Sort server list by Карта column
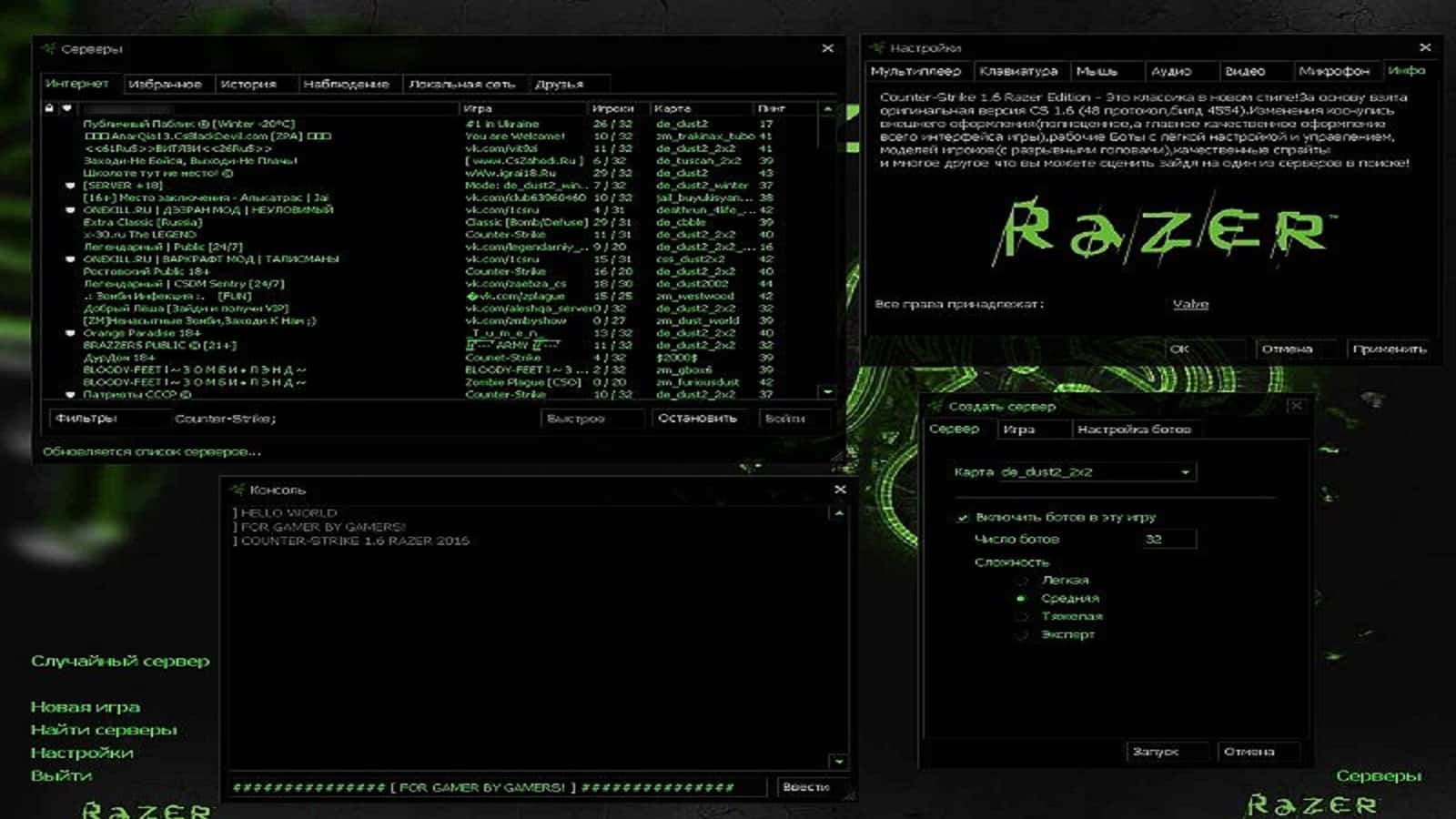 point(701,108)
